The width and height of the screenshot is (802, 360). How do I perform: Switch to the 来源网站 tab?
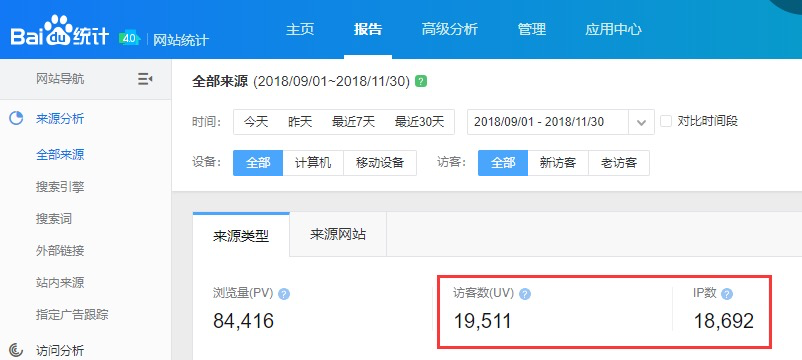(x=338, y=234)
